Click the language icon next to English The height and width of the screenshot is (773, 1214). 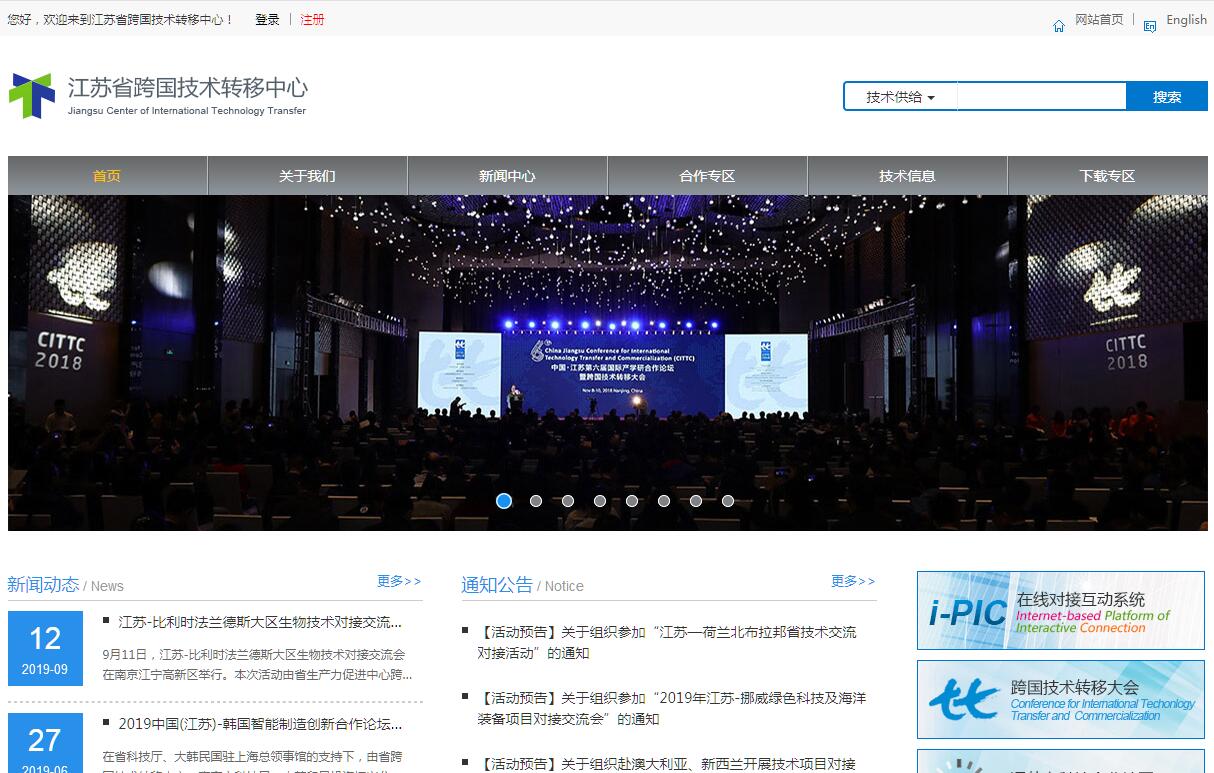[x=1150, y=26]
